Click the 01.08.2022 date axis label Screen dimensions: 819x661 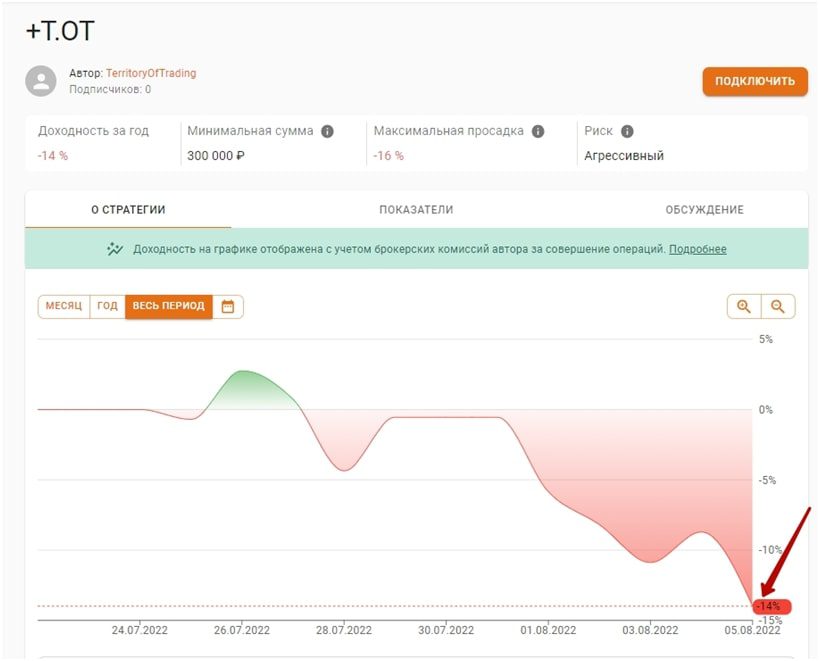(549, 630)
